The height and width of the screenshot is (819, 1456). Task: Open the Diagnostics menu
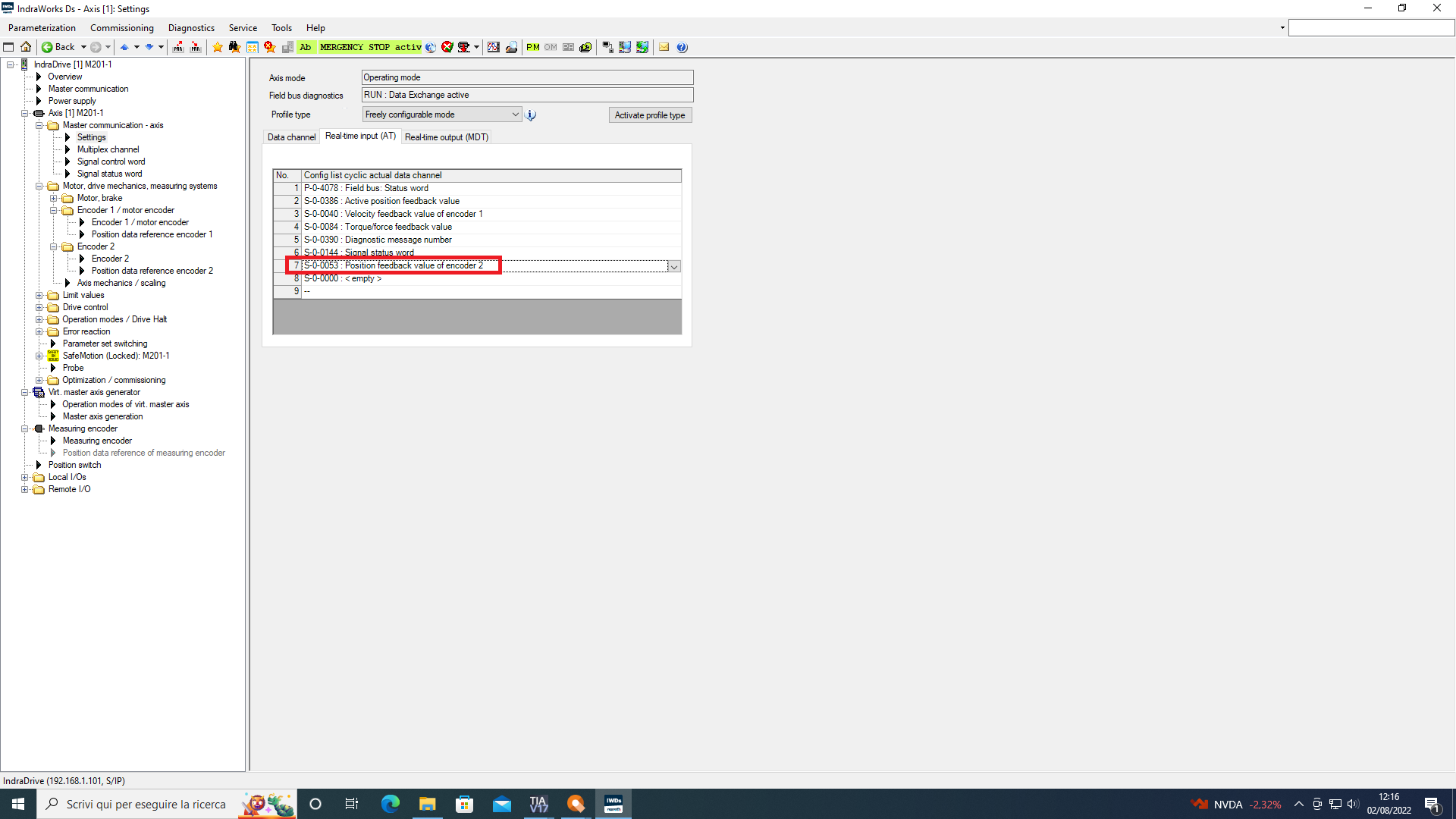click(x=191, y=28)
